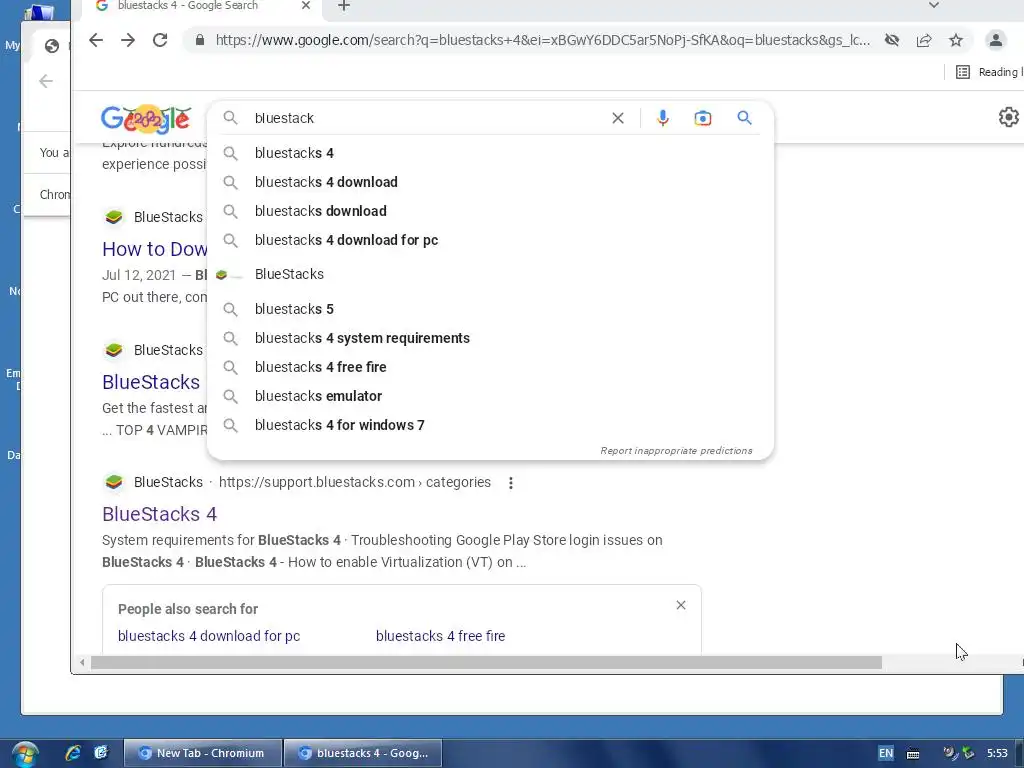Launch Internet Explorer from the taskbar

pyautogui.click(x=72, y=753)
